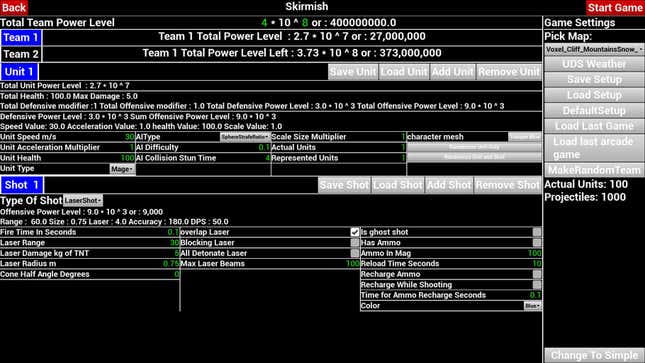645x363 pixels.
Task: Enable the Recharge While Shooting checkbox
Action: pos(537,285)
